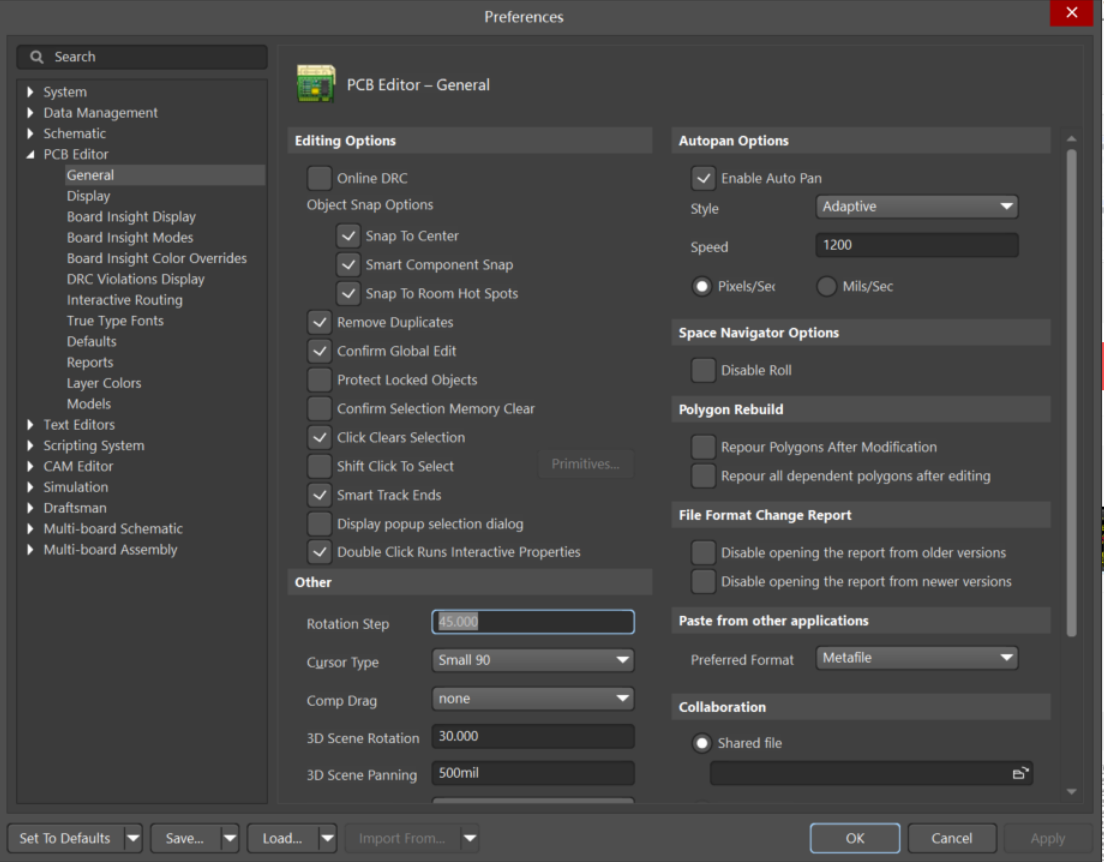Enable the Online DRC checkbox
This screenshot has height=862, width=1104.
319,178
